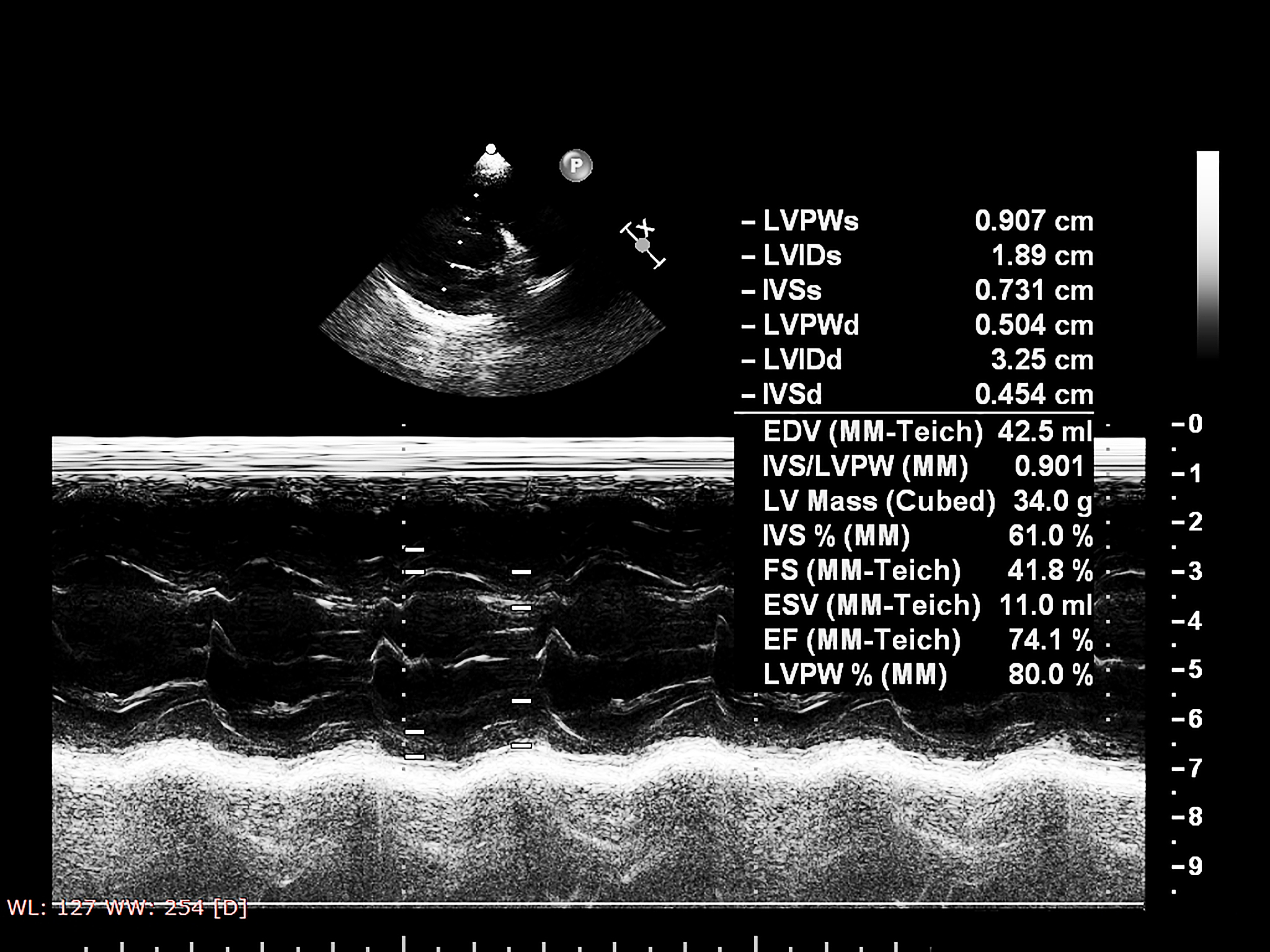Click the IVS/LVPW (MM) 0.901 ratio
Image resolution: width=1270 pixels, height=952 pixels.
pyautogui.click(x=923, y=467)
